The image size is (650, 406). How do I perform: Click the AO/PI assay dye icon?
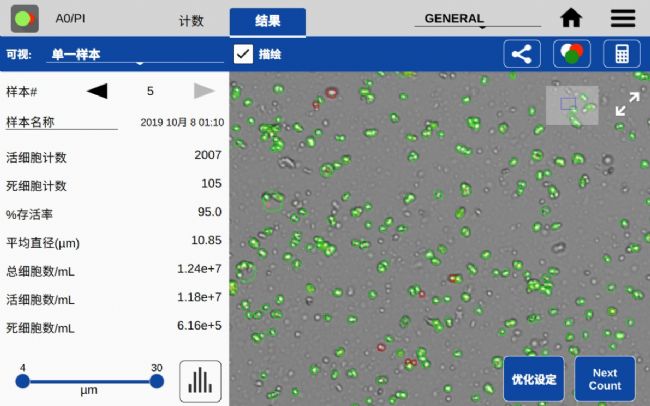(x=22, y=18)
